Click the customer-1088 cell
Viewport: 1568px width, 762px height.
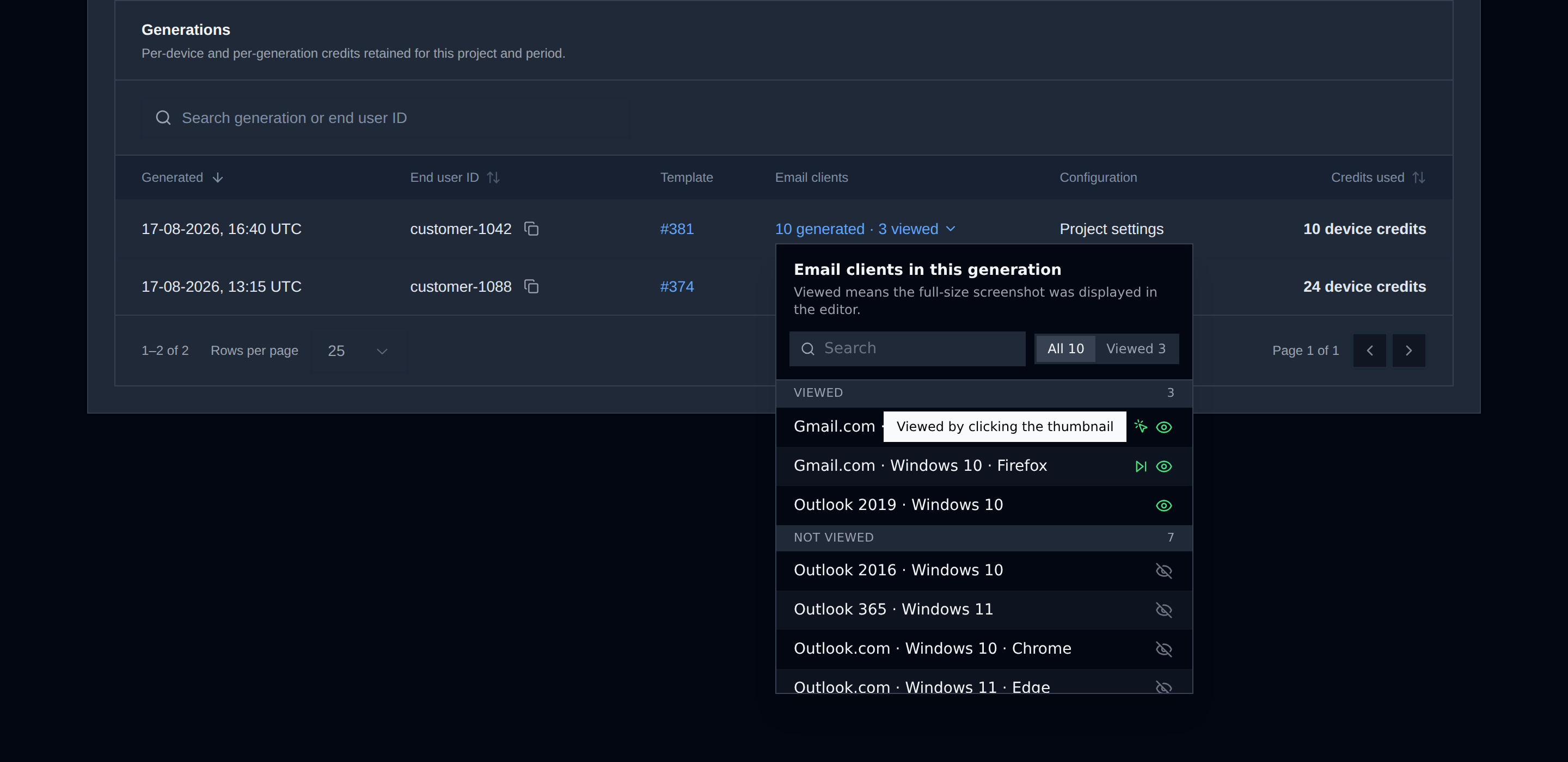coord(461,287)
